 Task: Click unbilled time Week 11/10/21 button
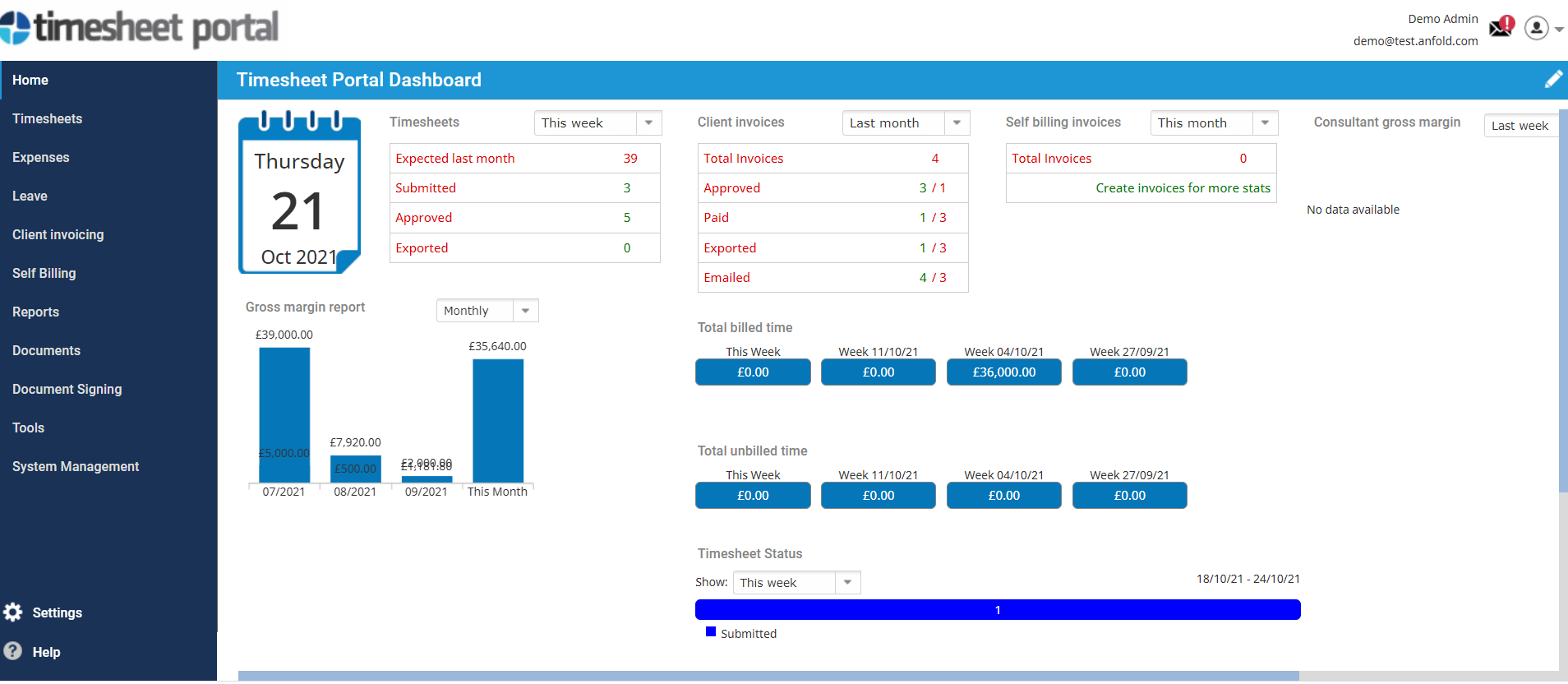tap(879, 495)
